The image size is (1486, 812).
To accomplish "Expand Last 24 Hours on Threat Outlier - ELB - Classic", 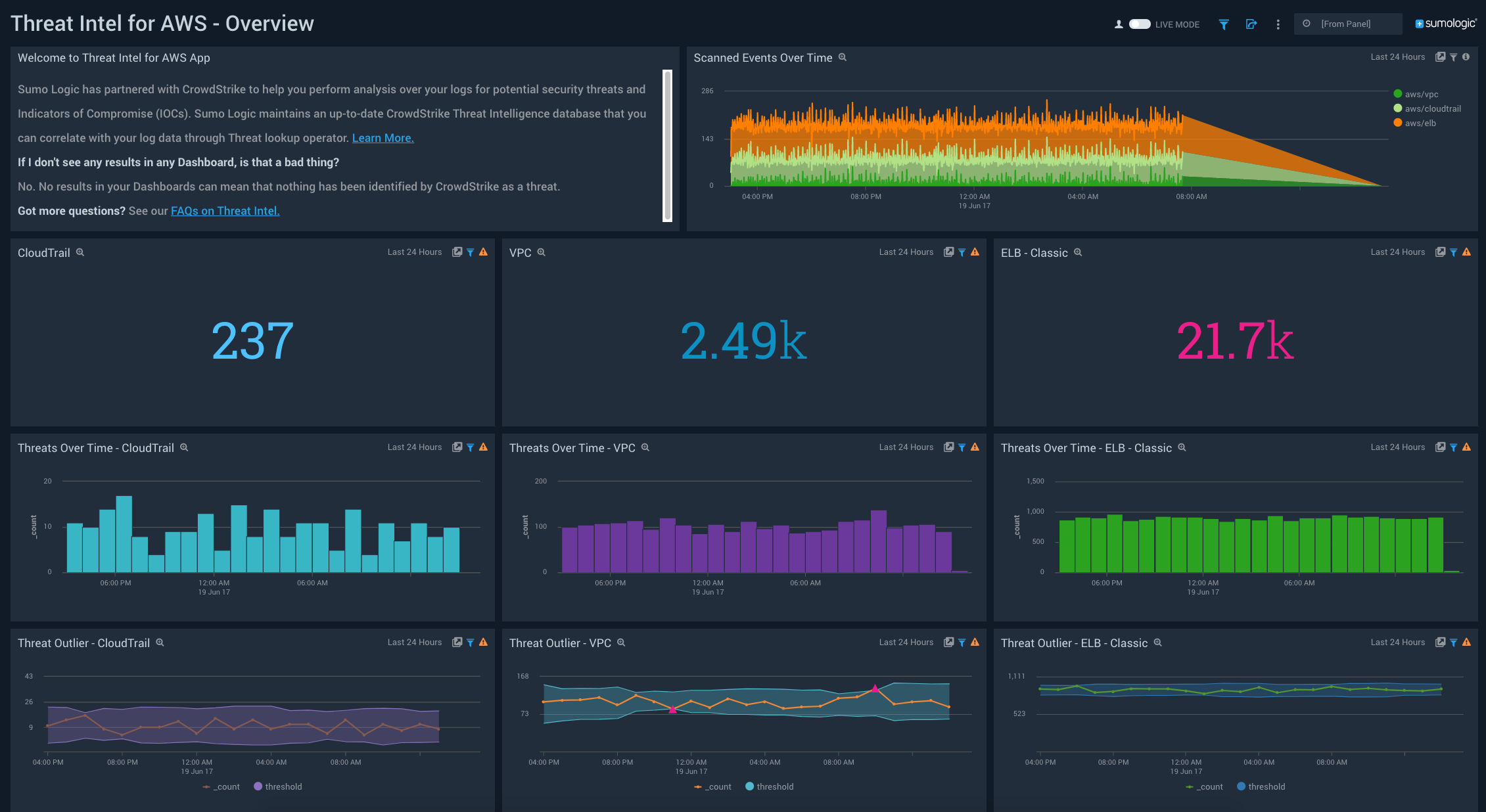I will 1398,642.
